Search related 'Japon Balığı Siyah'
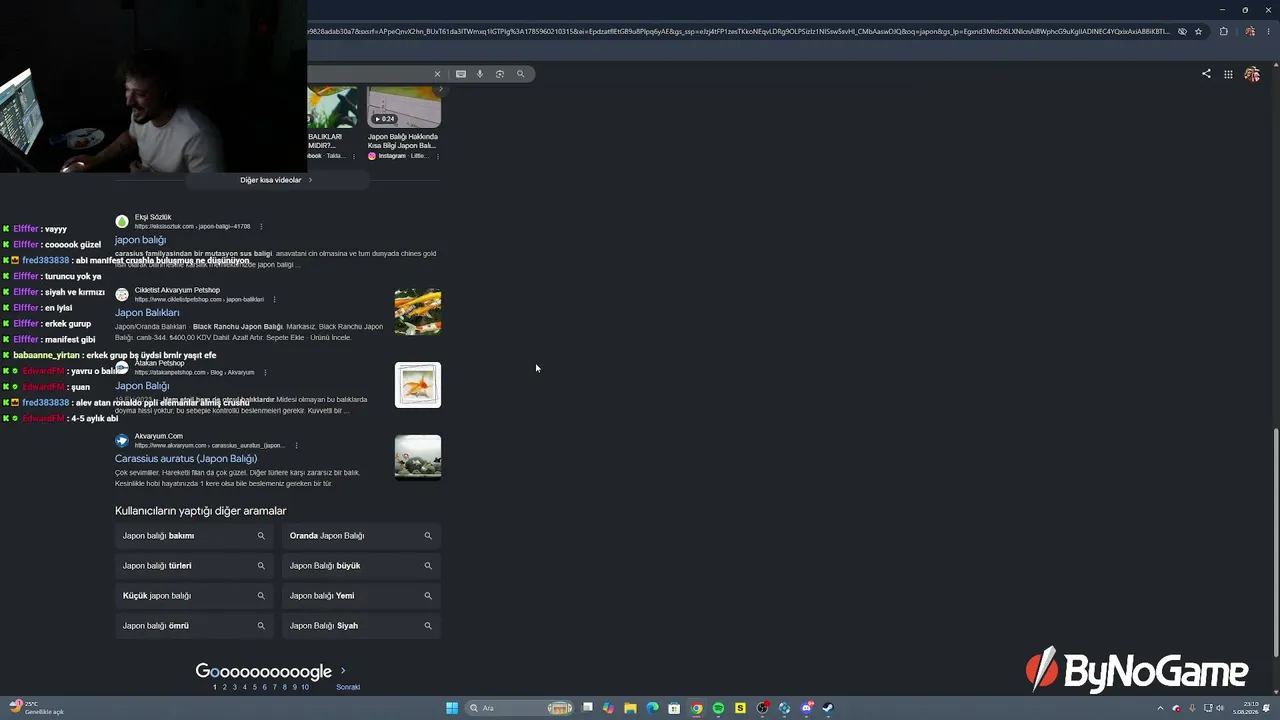1280x720 pixels. (361, 626)
